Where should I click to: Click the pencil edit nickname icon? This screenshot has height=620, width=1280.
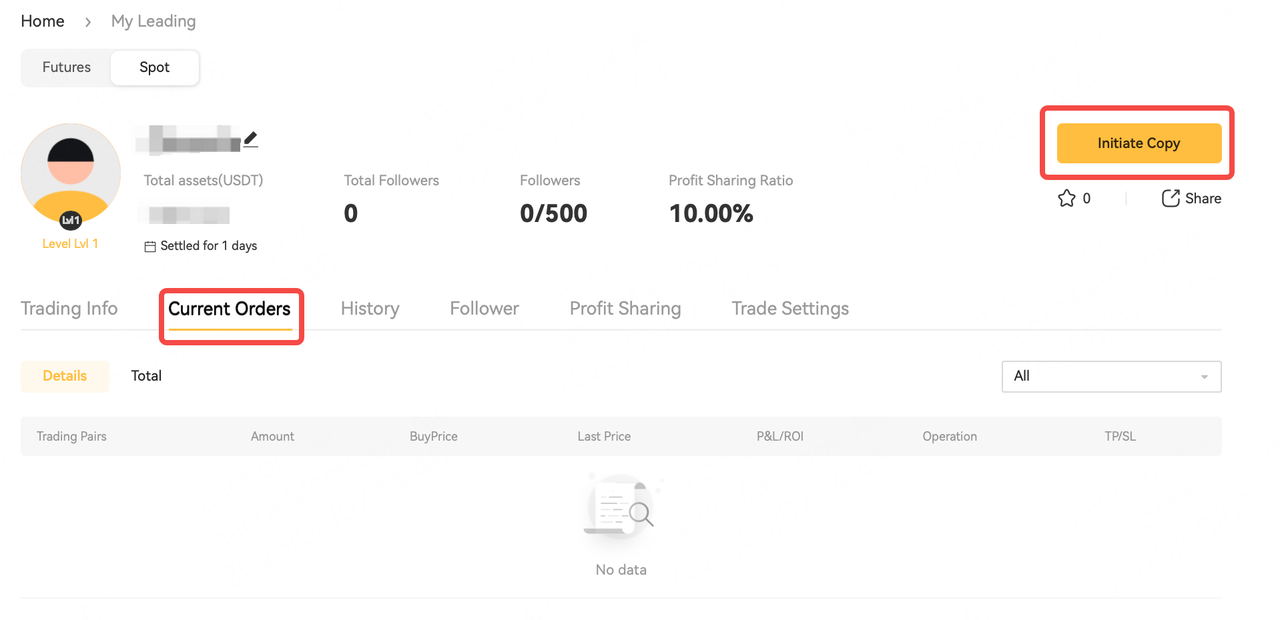[250, 140]
